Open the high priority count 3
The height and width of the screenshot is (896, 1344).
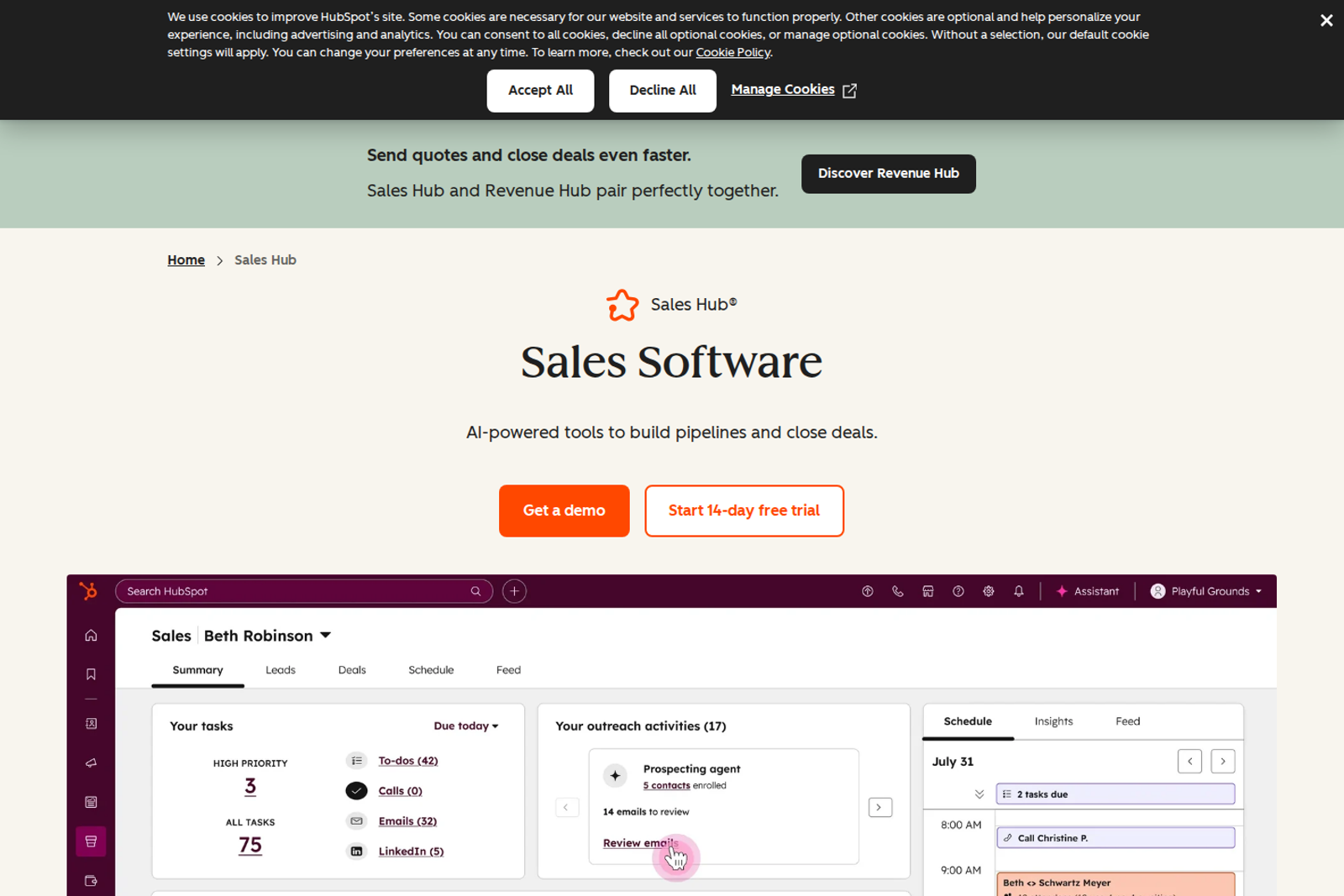pos(250,787)
